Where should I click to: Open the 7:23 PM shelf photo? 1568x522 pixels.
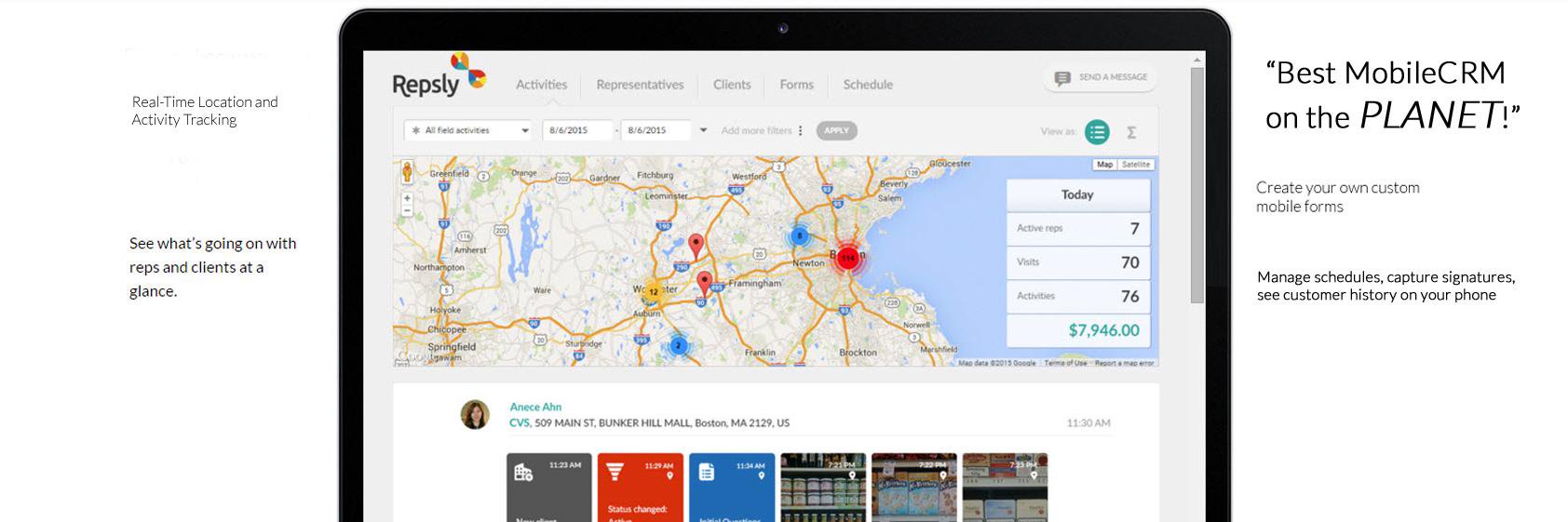[x=1006, y=488]
